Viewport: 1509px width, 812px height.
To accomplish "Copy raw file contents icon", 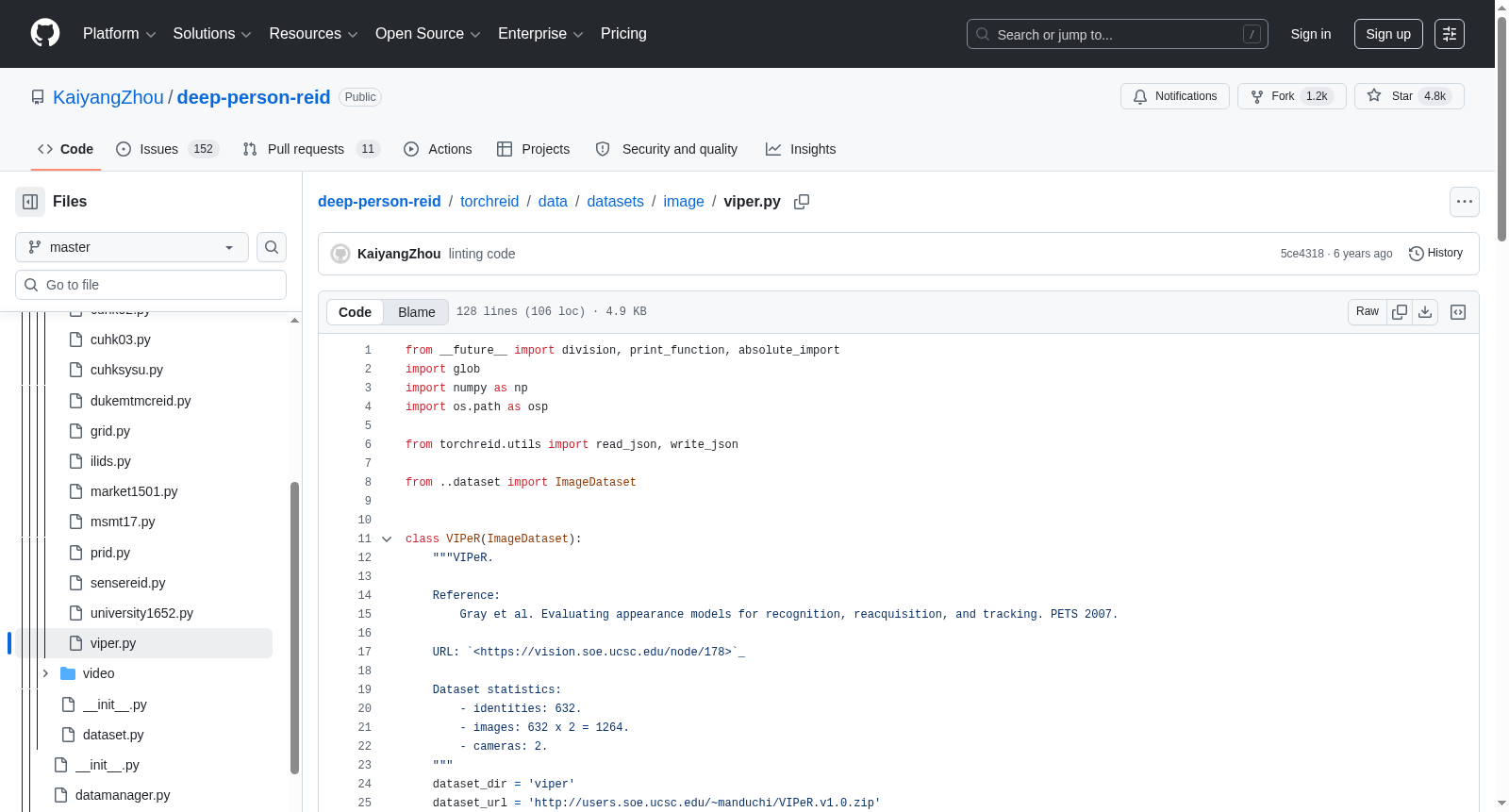I will (x=1400, y=312).
